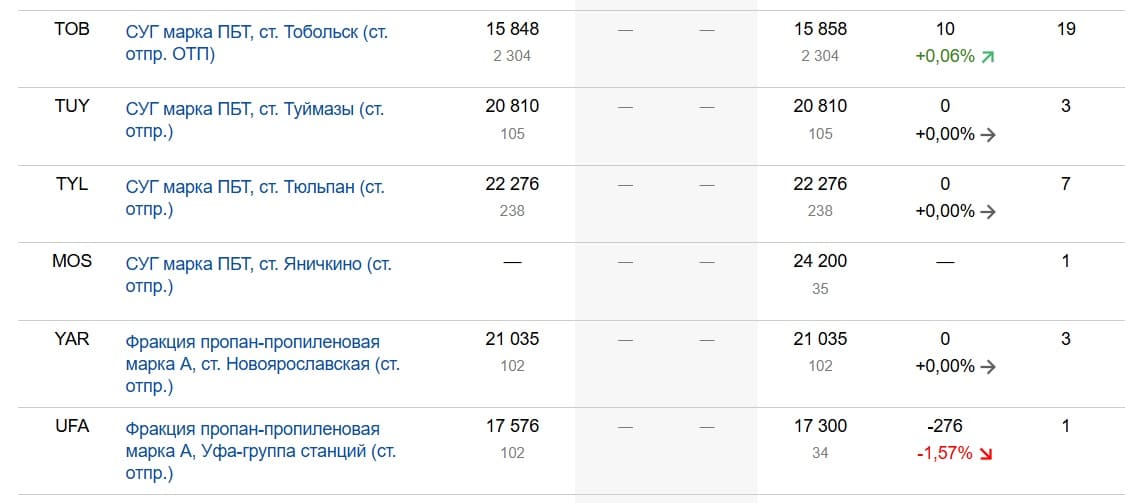Select the TOB ticker code
The width and height of the screenshot is (1140, 503).
(72, 29)
